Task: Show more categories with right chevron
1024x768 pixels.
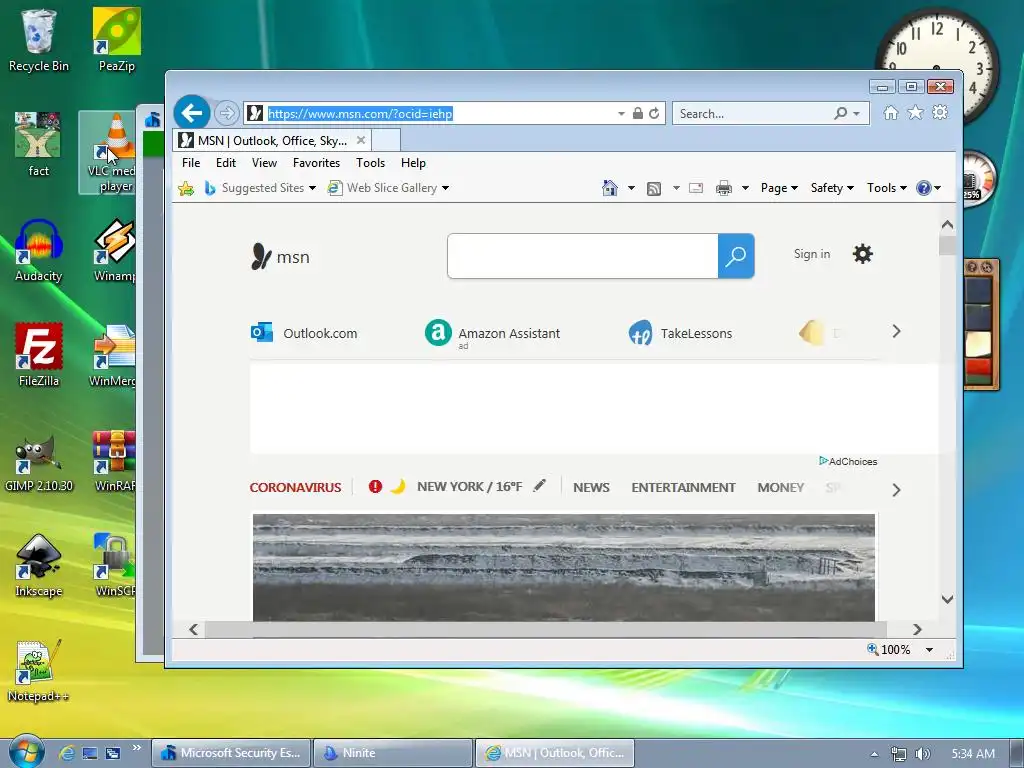Action: [896, 490]
